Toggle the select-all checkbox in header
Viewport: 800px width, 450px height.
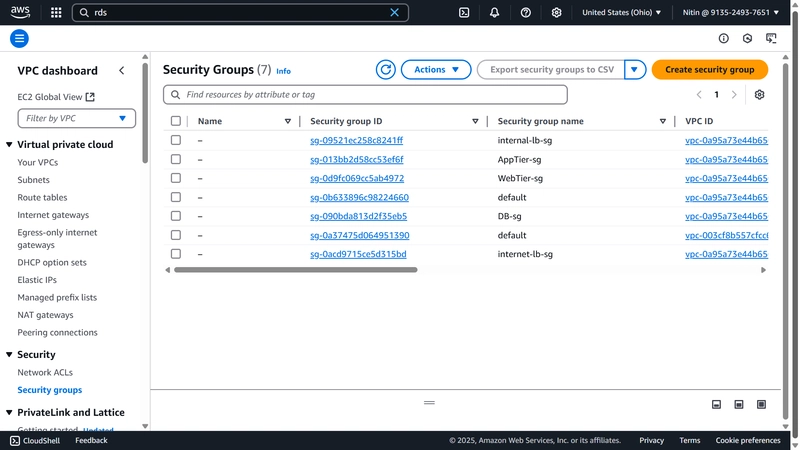tap(176, 121)
